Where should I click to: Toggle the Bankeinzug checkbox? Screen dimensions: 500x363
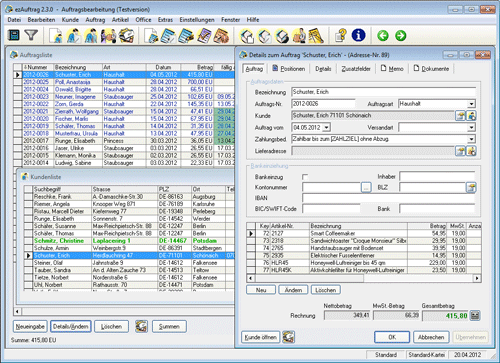(x=305, y=177)
